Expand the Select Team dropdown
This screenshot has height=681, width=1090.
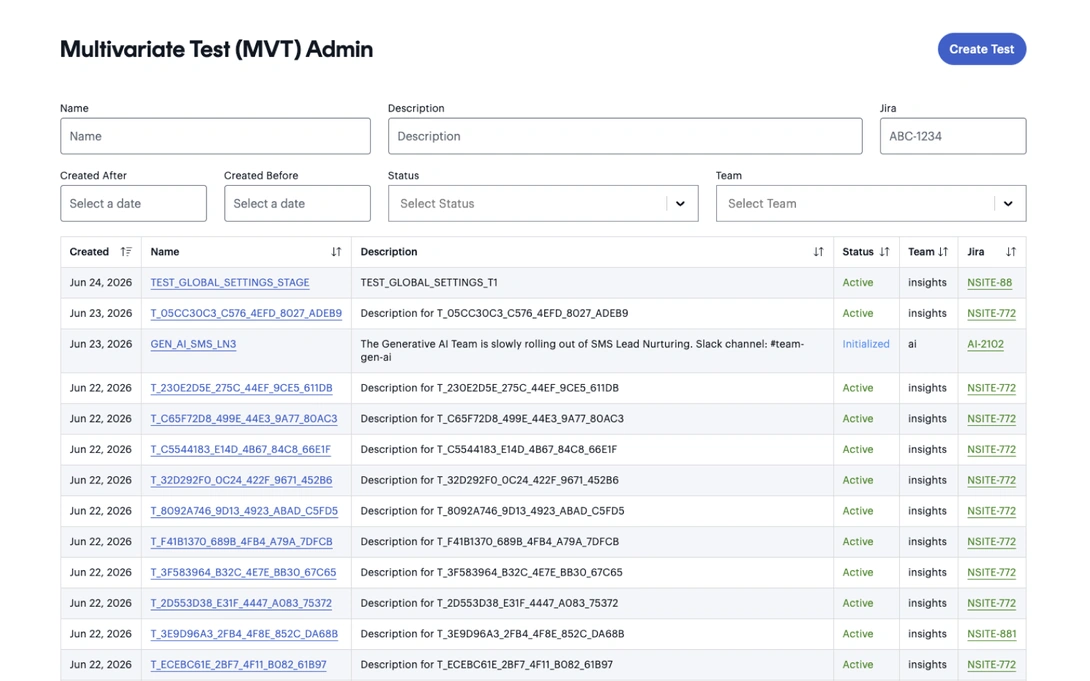click(x=871, y=204)
